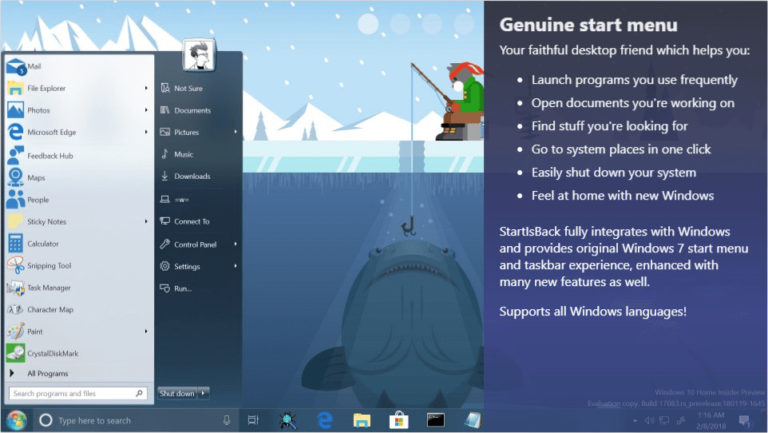Click the Task View taskbar icon

pos(253,420)
